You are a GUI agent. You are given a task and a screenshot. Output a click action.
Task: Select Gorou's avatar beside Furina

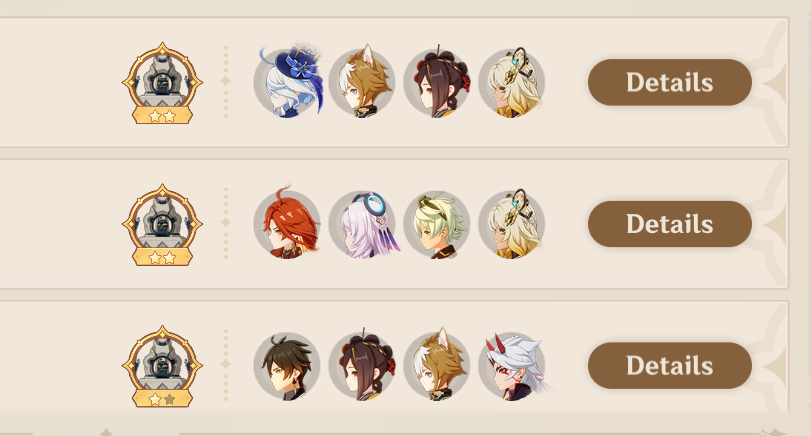pos(362,82)
